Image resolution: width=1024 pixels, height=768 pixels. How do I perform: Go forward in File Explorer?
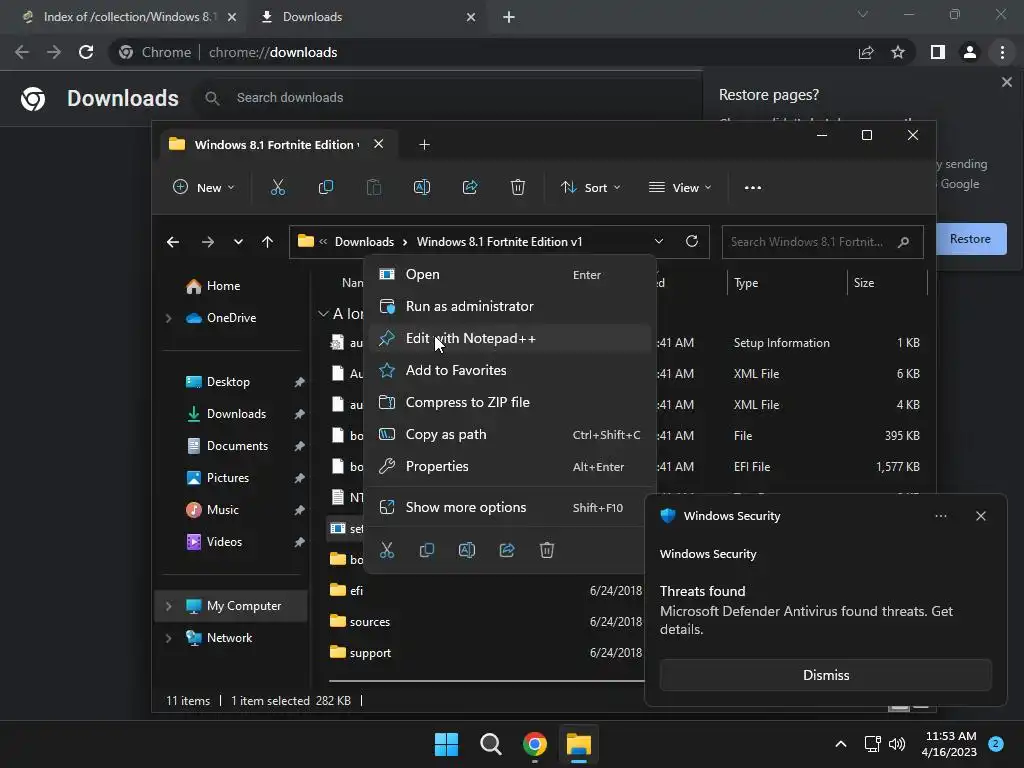pos(208,242)
